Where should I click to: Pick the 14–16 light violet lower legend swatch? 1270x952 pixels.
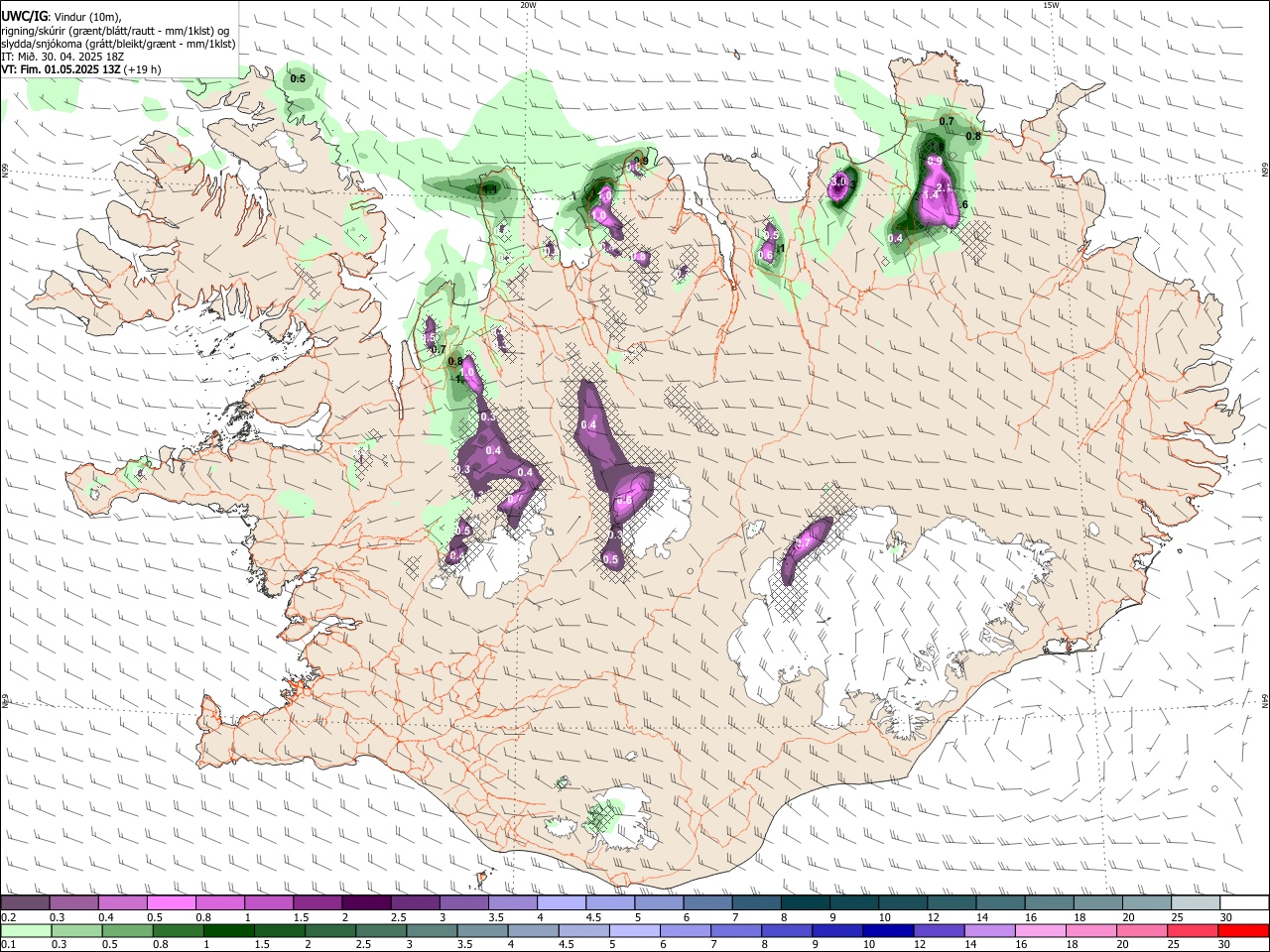989,930
